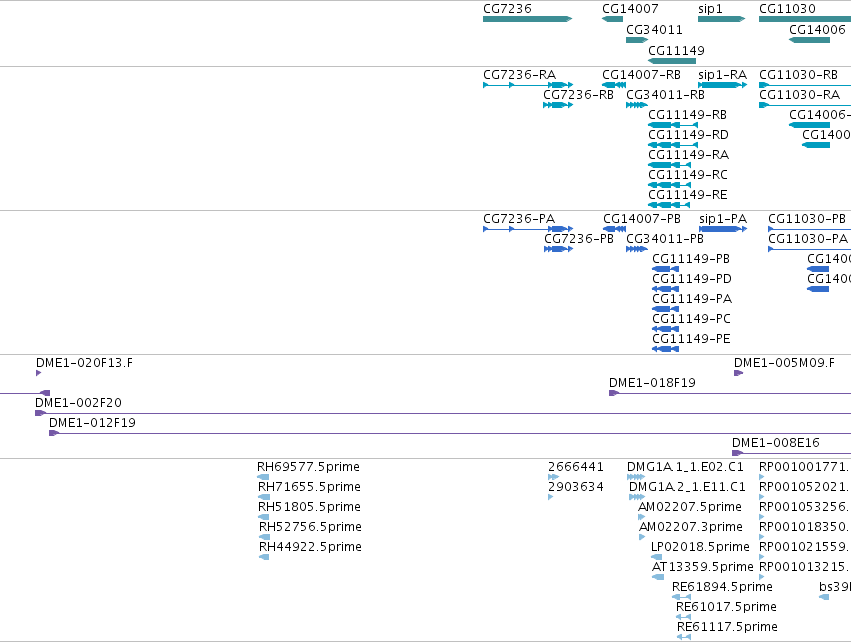Click the CG11030-PA protein label
The image size is (851, 642).
point(808,239)
